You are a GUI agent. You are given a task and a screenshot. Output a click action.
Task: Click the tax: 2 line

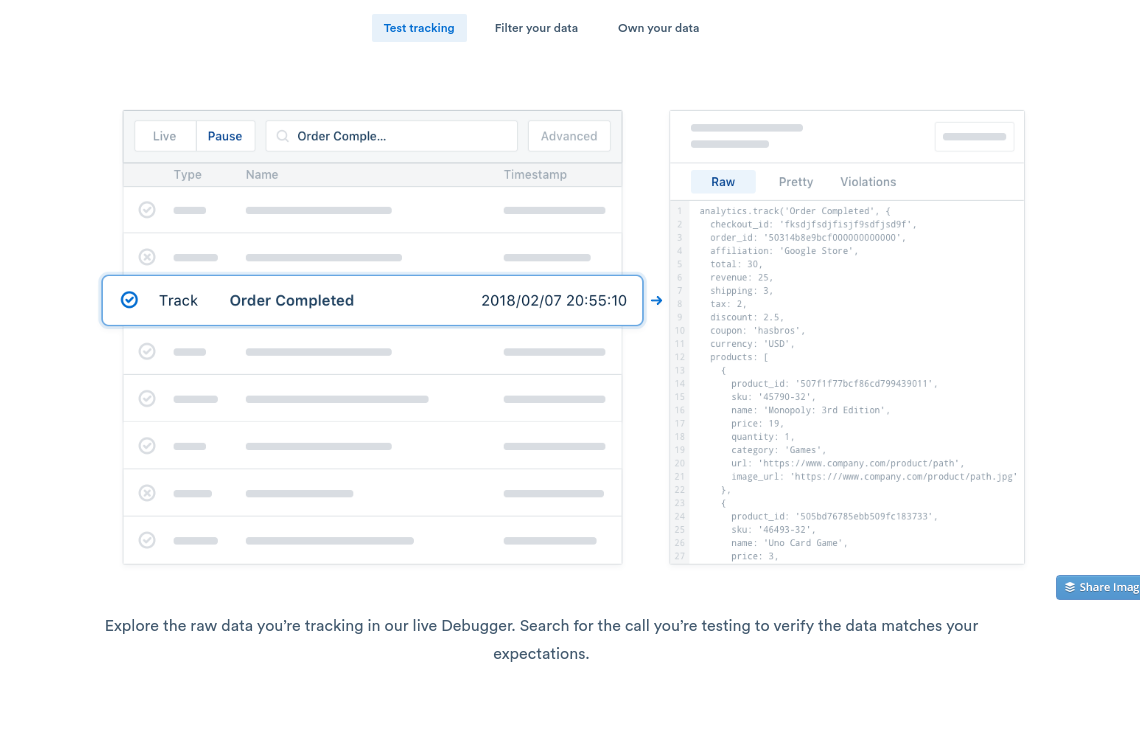728,304
